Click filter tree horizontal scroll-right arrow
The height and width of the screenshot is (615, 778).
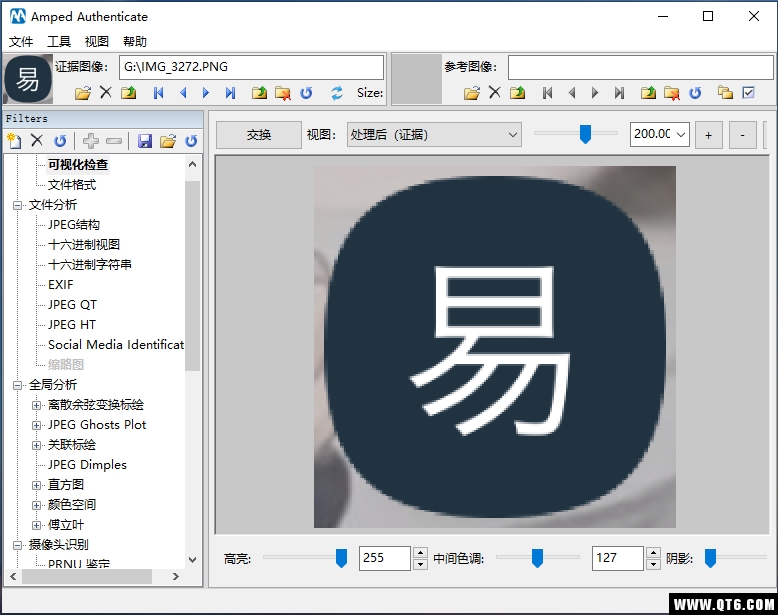(176, 576)
